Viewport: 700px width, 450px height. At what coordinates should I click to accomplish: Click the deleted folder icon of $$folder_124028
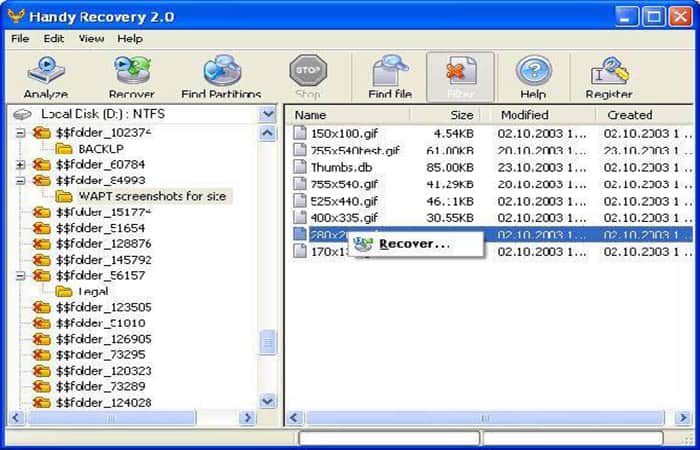pos(42,402)
